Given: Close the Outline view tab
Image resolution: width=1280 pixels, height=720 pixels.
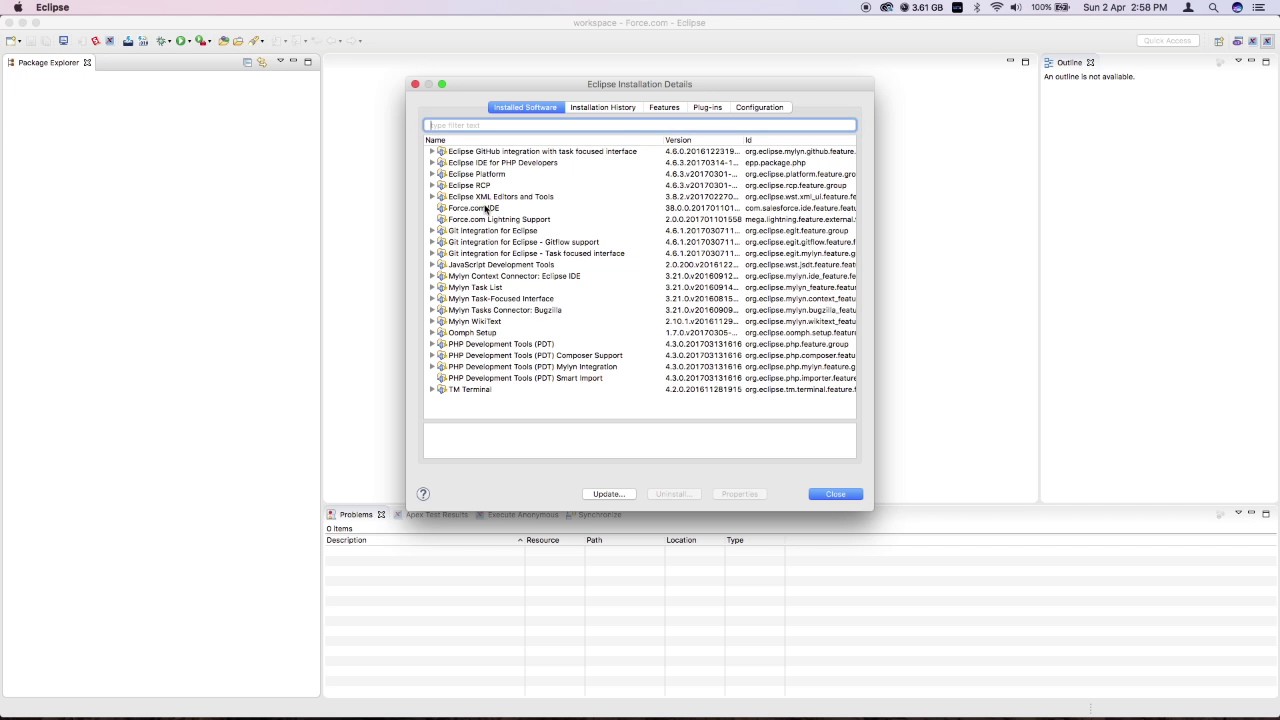Looking at the screenshot, I should click(1090, 62).
